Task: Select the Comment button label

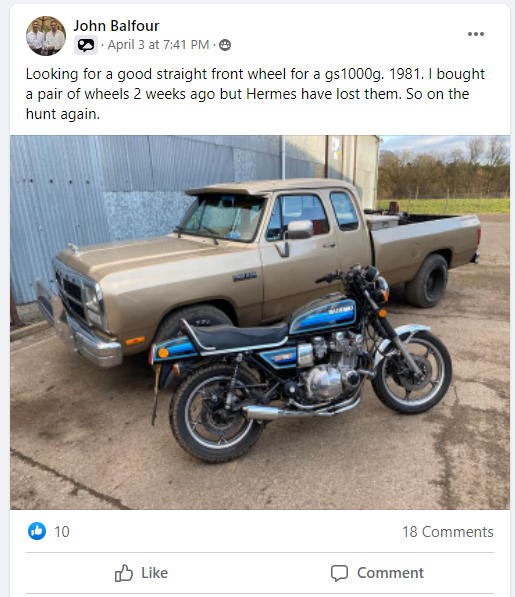Action: pos(390,573)
